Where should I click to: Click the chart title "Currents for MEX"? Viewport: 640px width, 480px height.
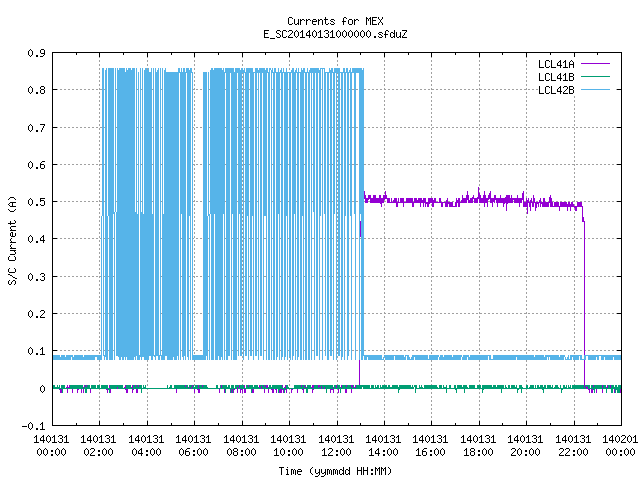pyautogui.click(x=335, y=21)
